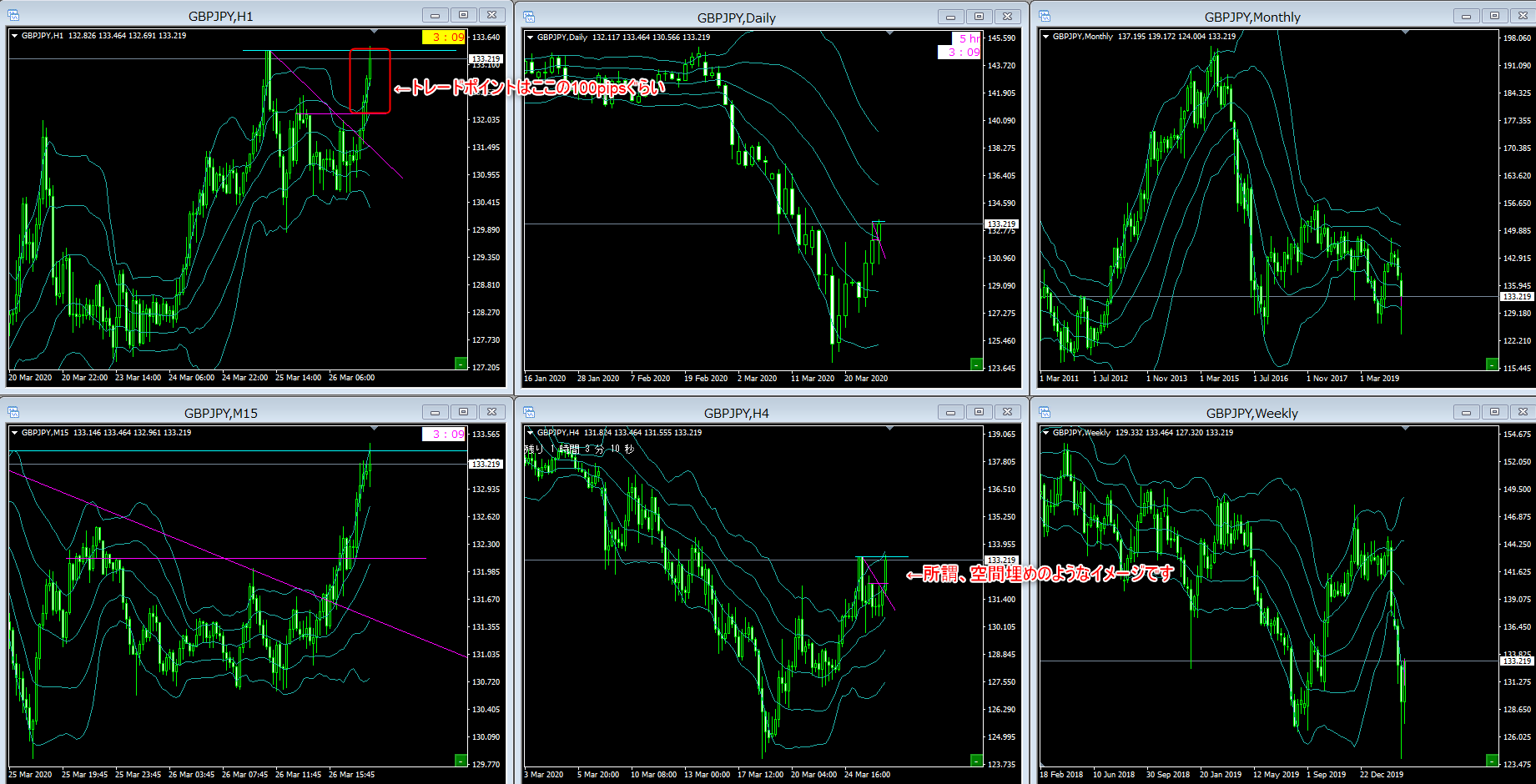Click the green square in the H1 chart corner

coord(461,363)
